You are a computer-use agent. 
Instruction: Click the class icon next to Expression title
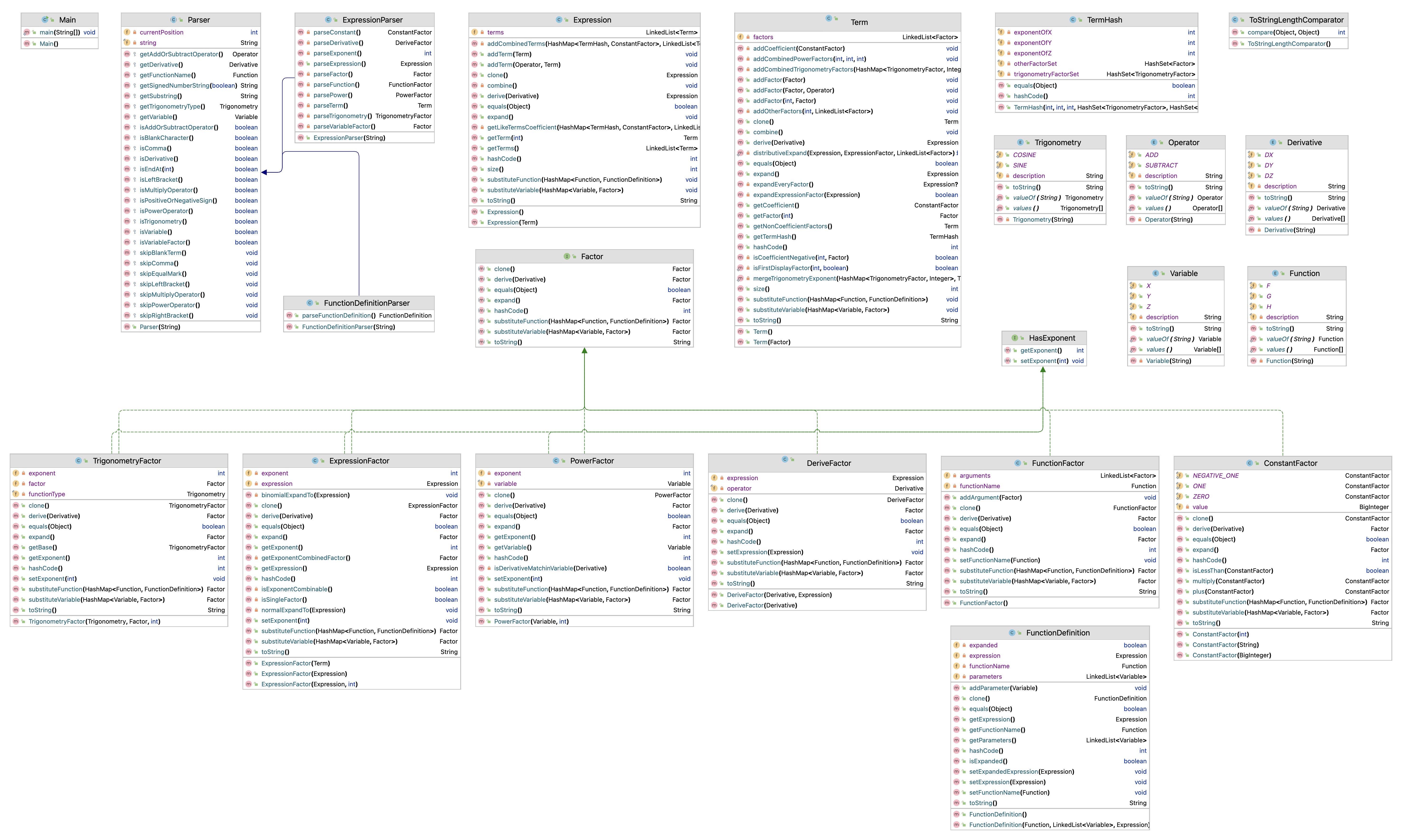pos(559,20)
